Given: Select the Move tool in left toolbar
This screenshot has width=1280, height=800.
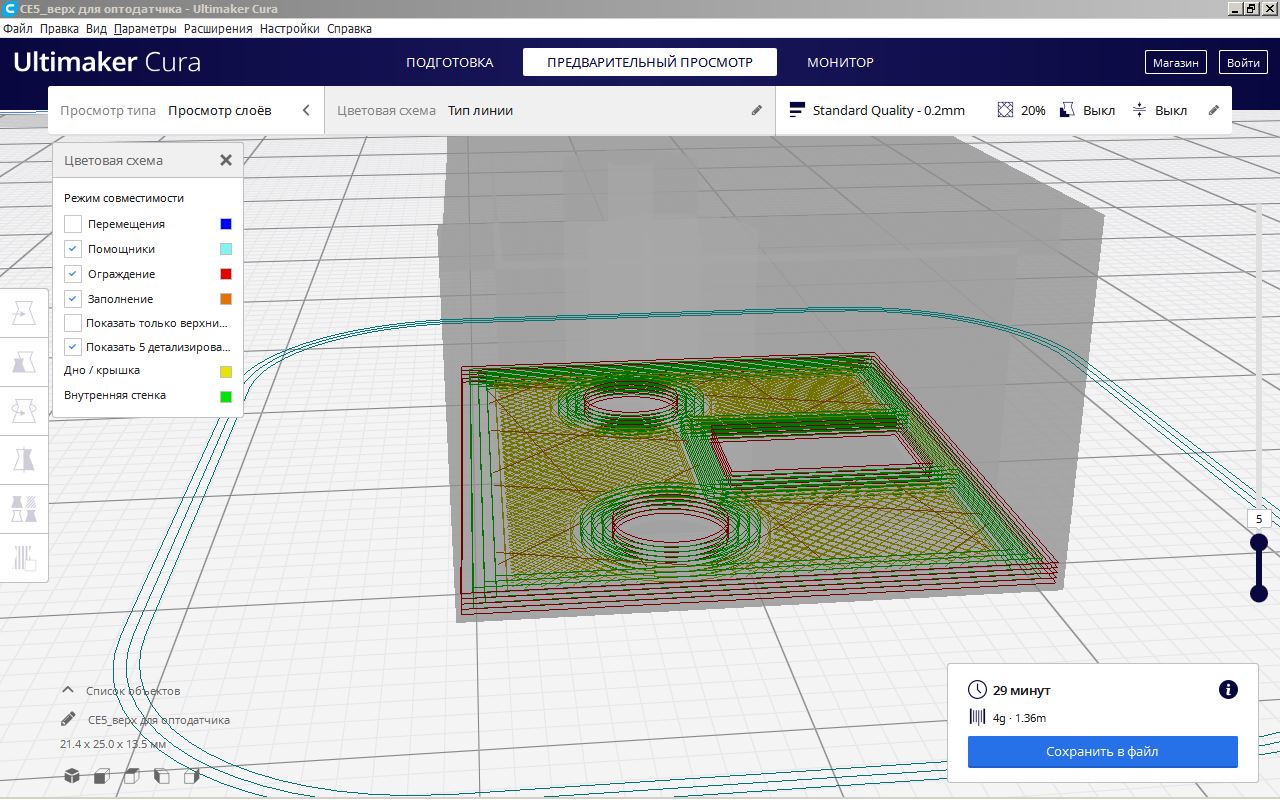Looking at the screenshot, I should click(x=23, y=315).
